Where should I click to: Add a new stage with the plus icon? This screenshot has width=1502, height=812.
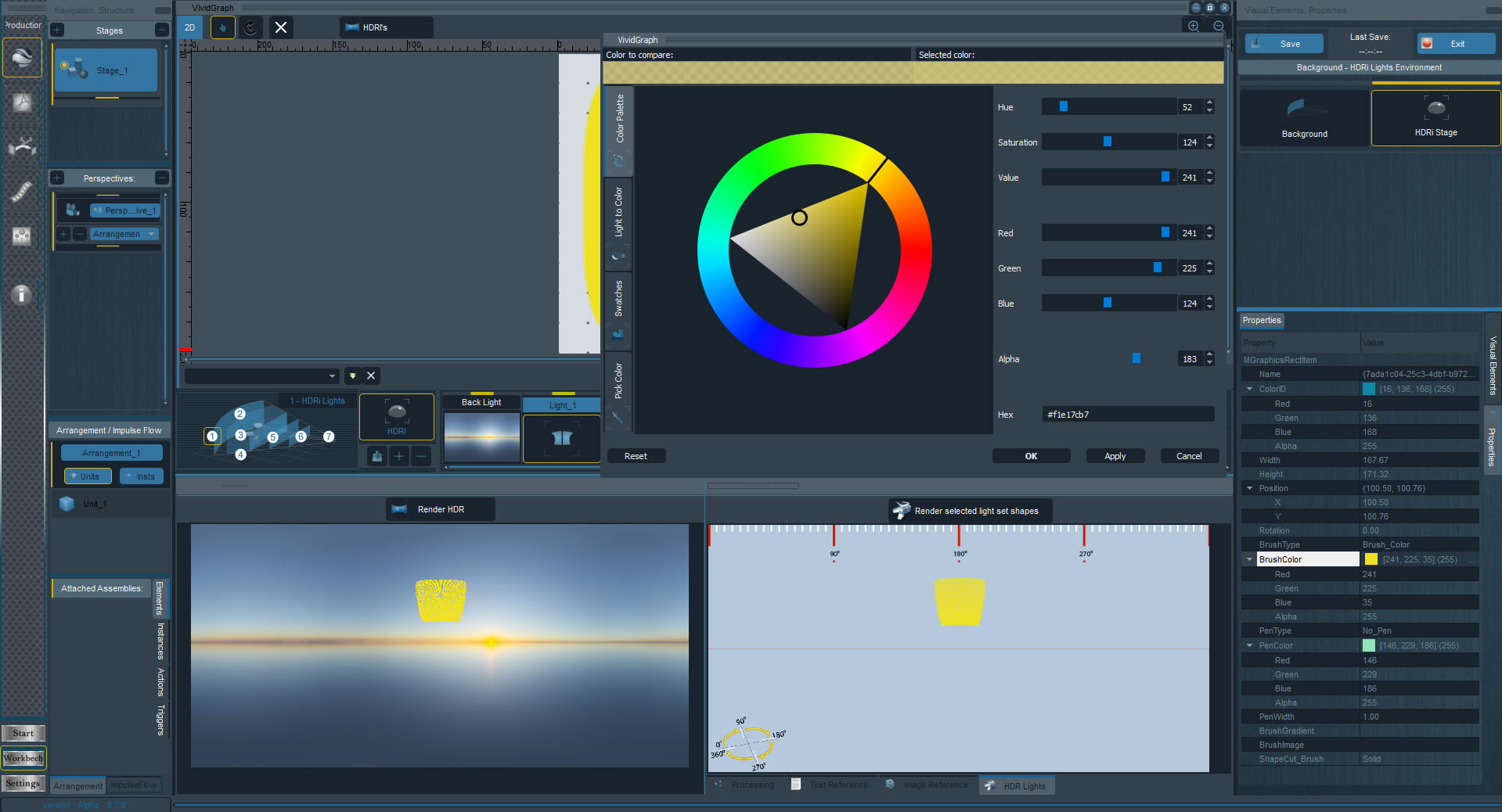57,31
